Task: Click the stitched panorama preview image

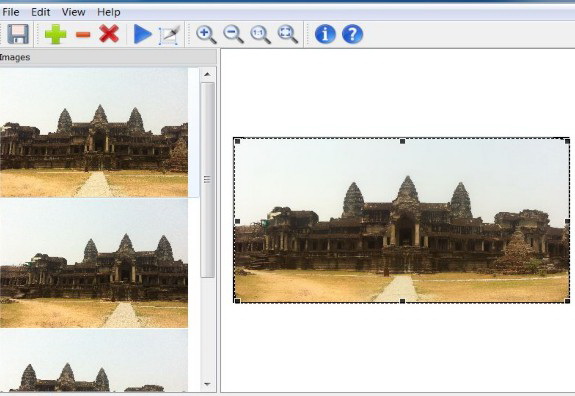Action: point(402,221)
